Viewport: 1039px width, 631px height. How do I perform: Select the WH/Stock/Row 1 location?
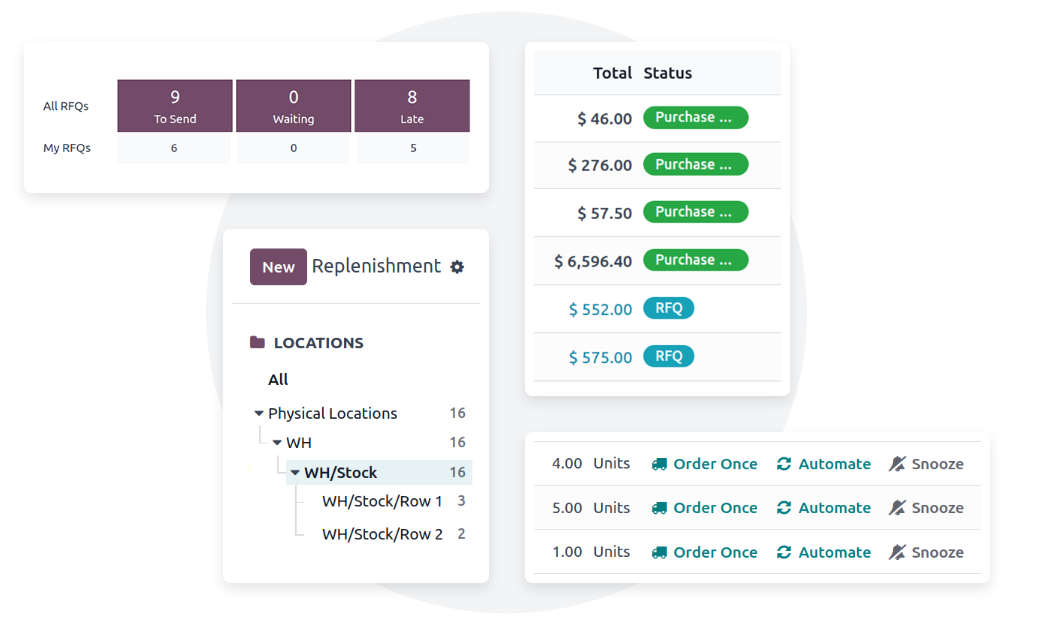coord(382,501)
